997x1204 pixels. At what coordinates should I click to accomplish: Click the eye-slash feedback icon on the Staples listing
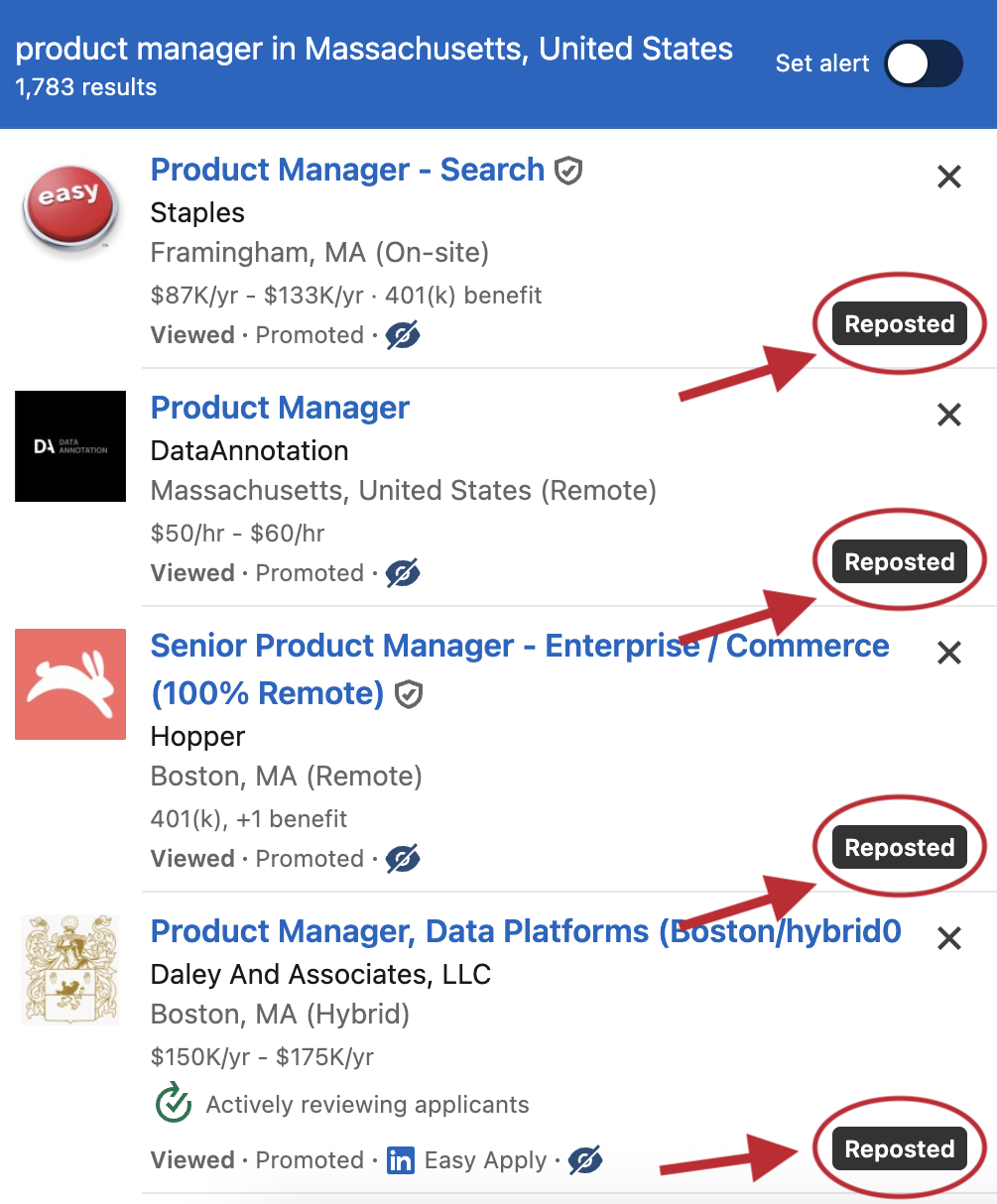tap(402, 335)
